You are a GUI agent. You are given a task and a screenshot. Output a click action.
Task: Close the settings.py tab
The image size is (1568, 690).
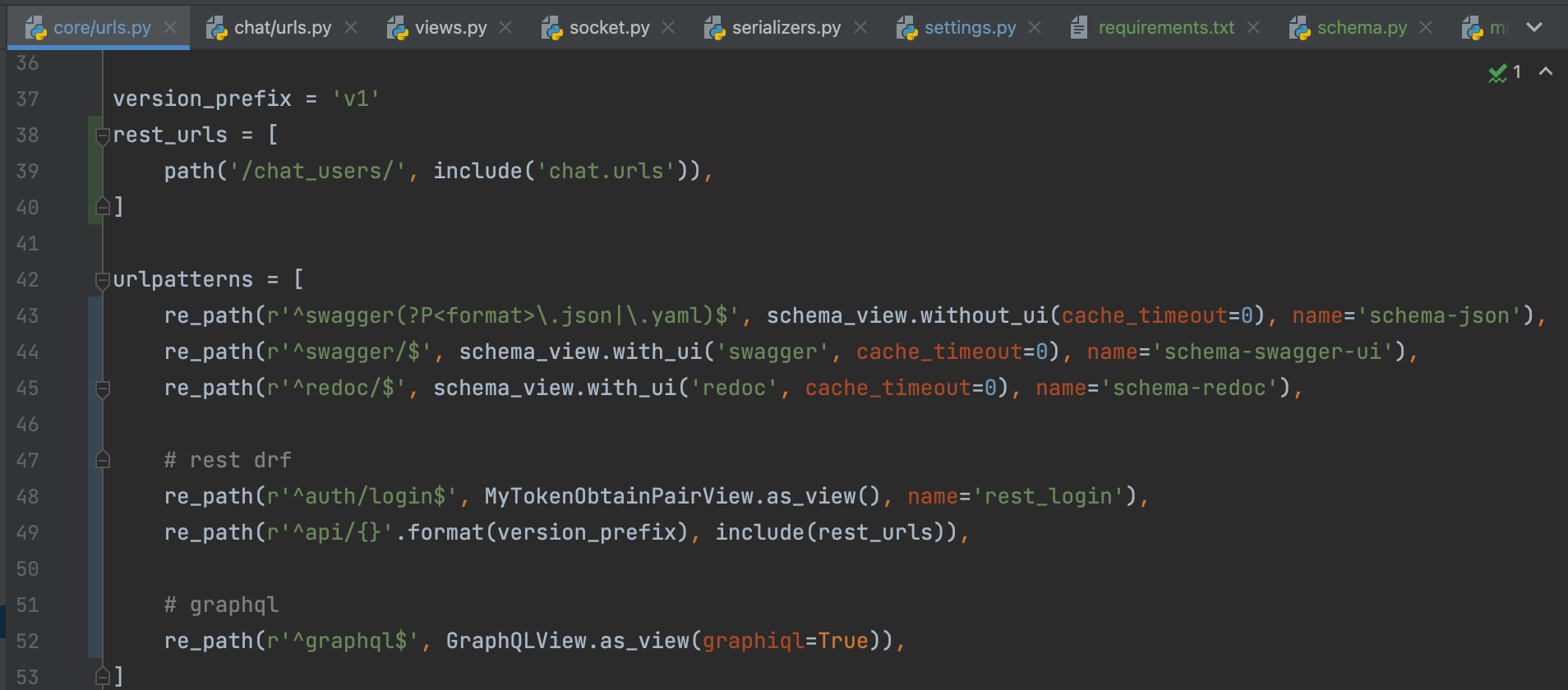[x=1035, y=27]
